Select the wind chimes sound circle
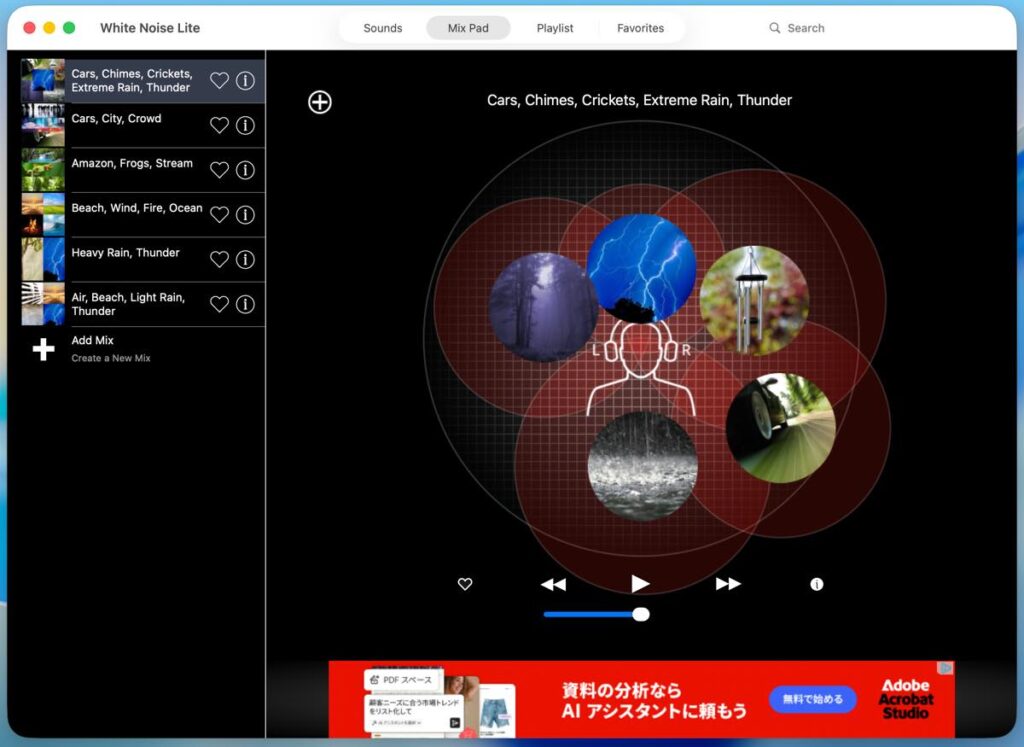 click(x=754, y=299)
